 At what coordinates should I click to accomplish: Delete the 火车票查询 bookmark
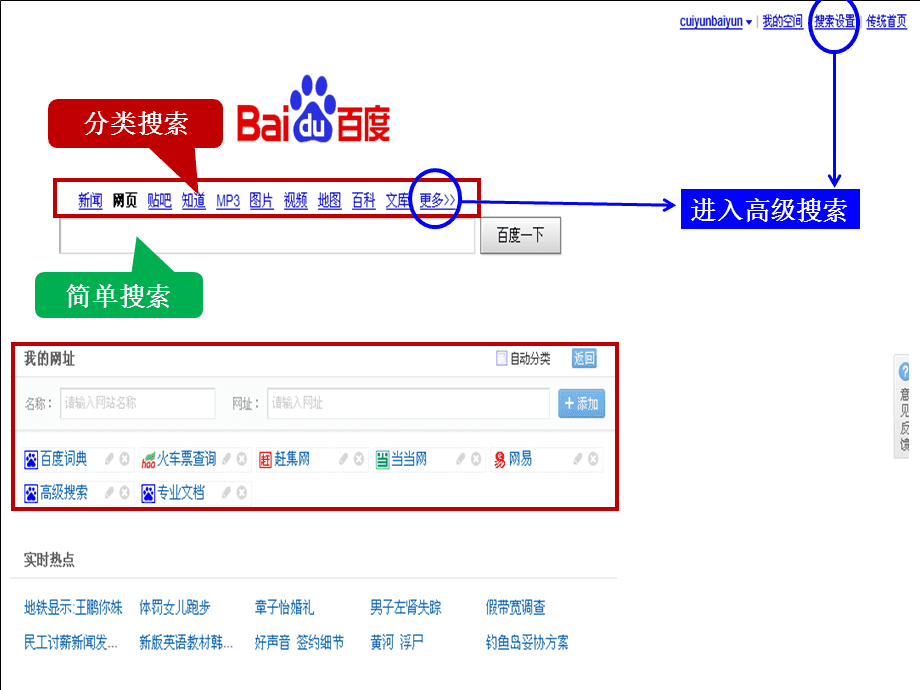(242, 459)
